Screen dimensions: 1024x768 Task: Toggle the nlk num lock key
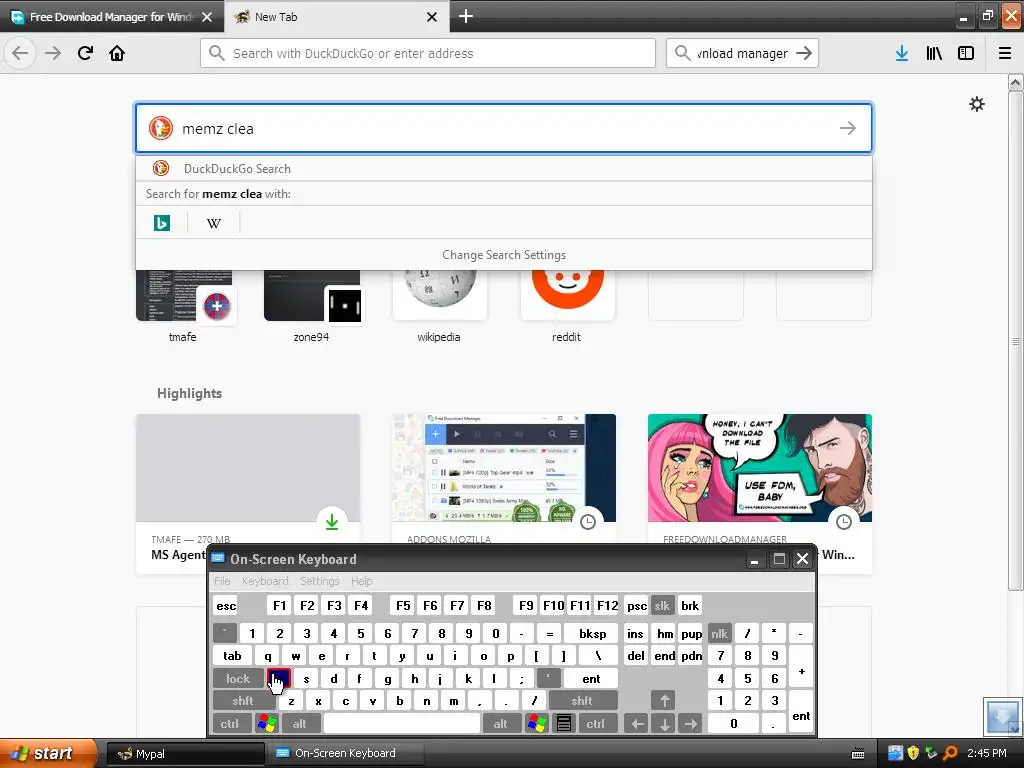719,633
